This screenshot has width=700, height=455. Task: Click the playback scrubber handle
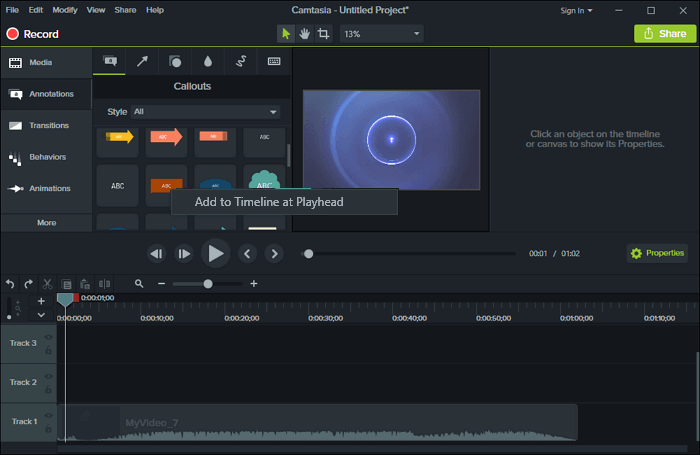click(x=308, y=254)
